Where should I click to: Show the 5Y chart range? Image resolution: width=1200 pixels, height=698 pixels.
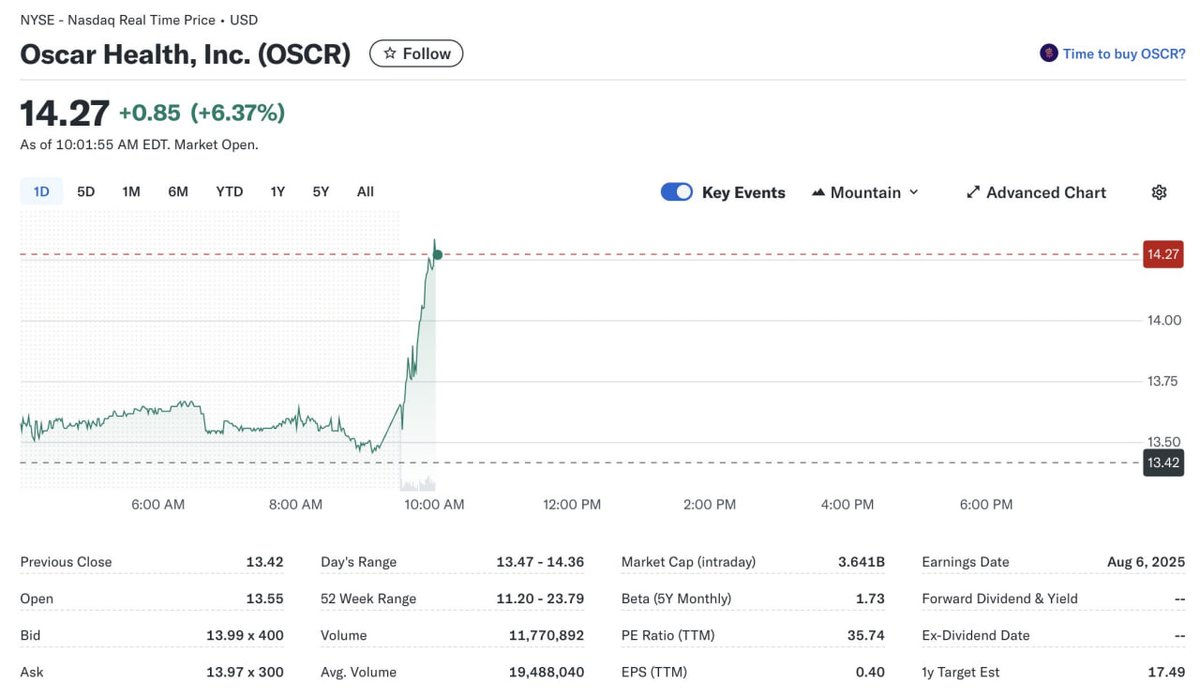click(x=321, y=191)
